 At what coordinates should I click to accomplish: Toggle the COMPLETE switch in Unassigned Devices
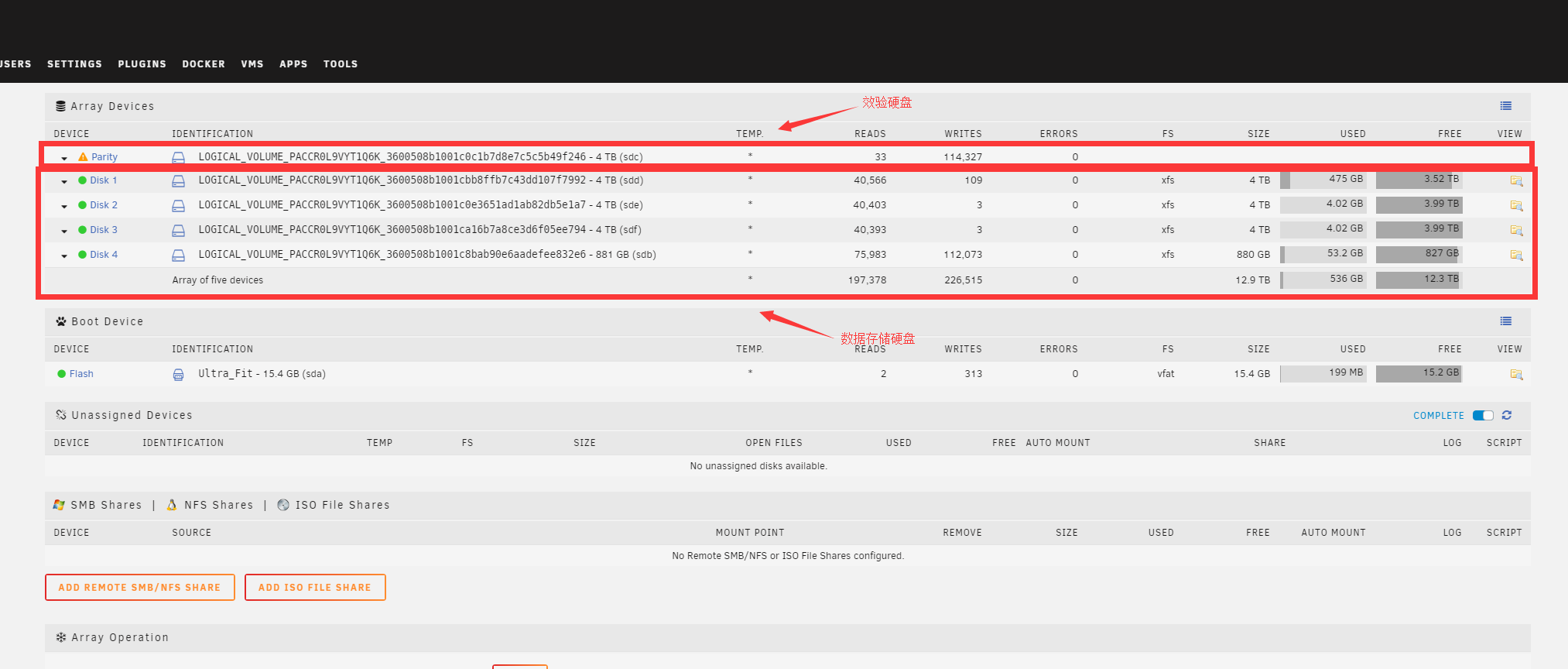pyautogui.click(x=1482, y=416)
